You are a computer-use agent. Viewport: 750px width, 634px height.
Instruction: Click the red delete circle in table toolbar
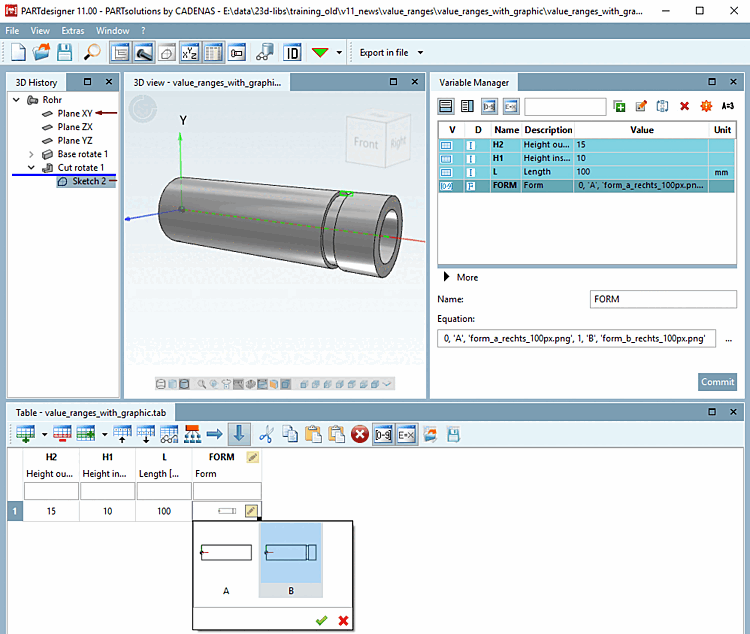click(x=359, y=434)
